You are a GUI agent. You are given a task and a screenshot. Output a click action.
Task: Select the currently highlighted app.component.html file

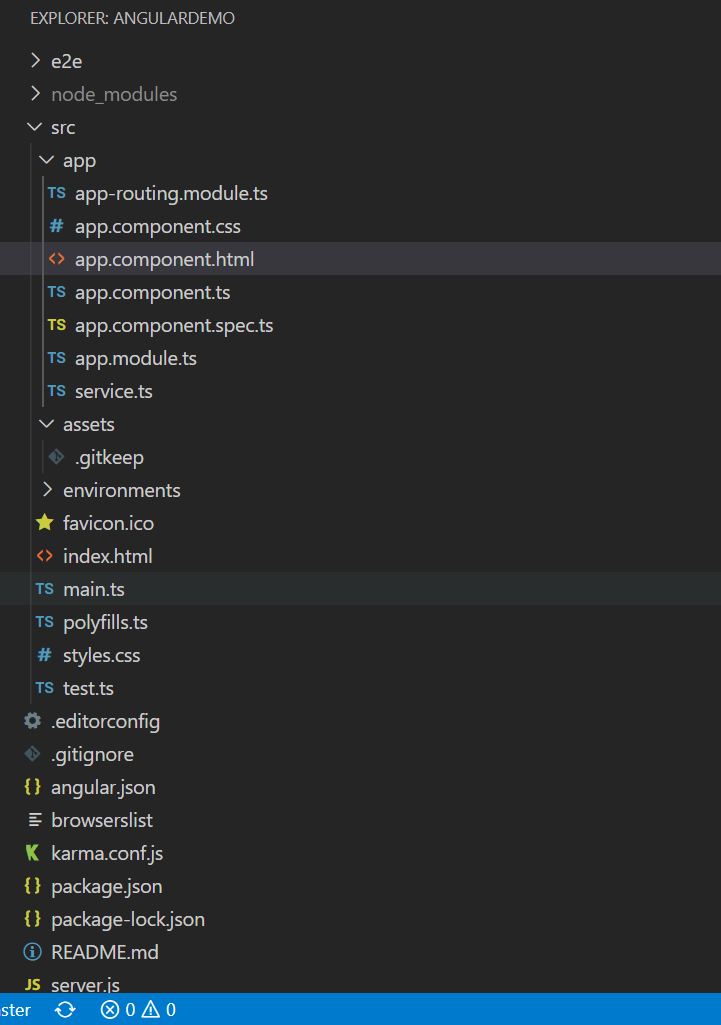click(x=164, y=259)
